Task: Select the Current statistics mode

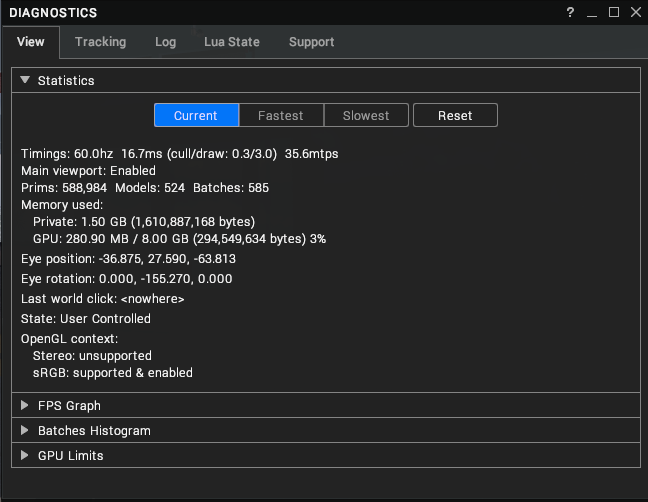Action: pos(196,115)
